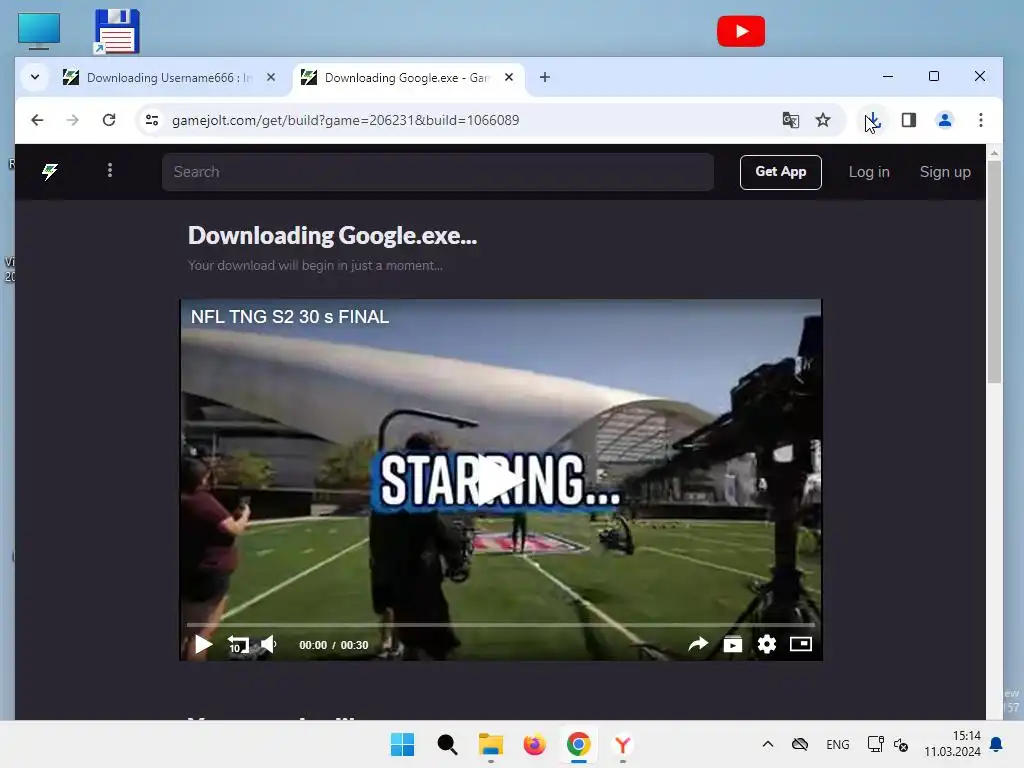1024x768 pixels.
Task: Open the Windows Start menu
Action: (x=402, y=744)
